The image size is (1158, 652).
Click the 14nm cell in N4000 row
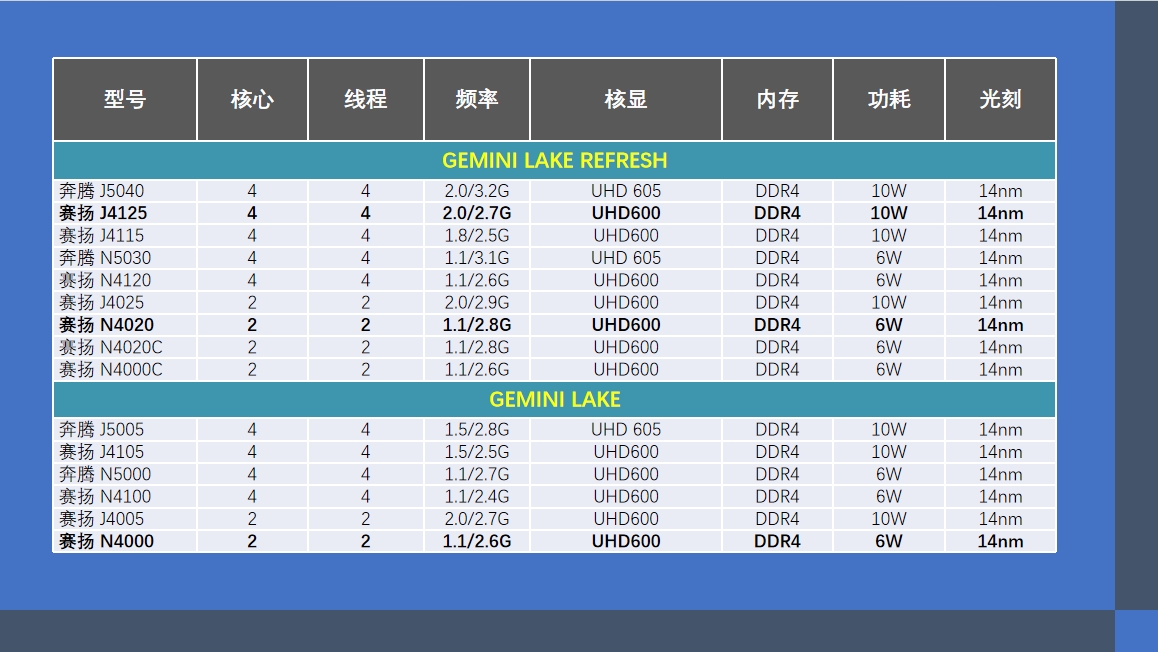click(1000, 541)
